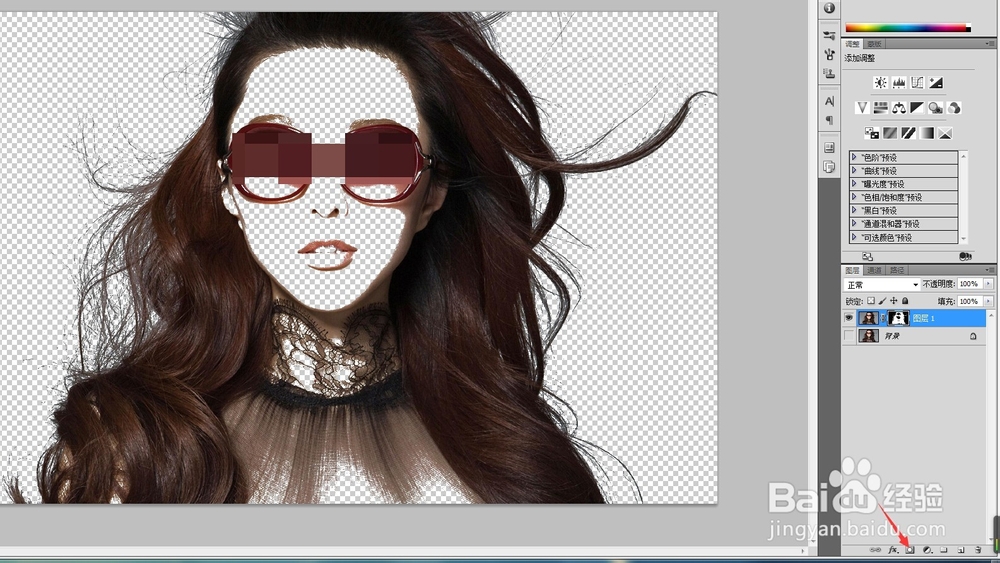1000x563 pixels.
Task: Hide layer 图层 1 with eye icon
Action: pyautogui.click(x=851, y=318)
